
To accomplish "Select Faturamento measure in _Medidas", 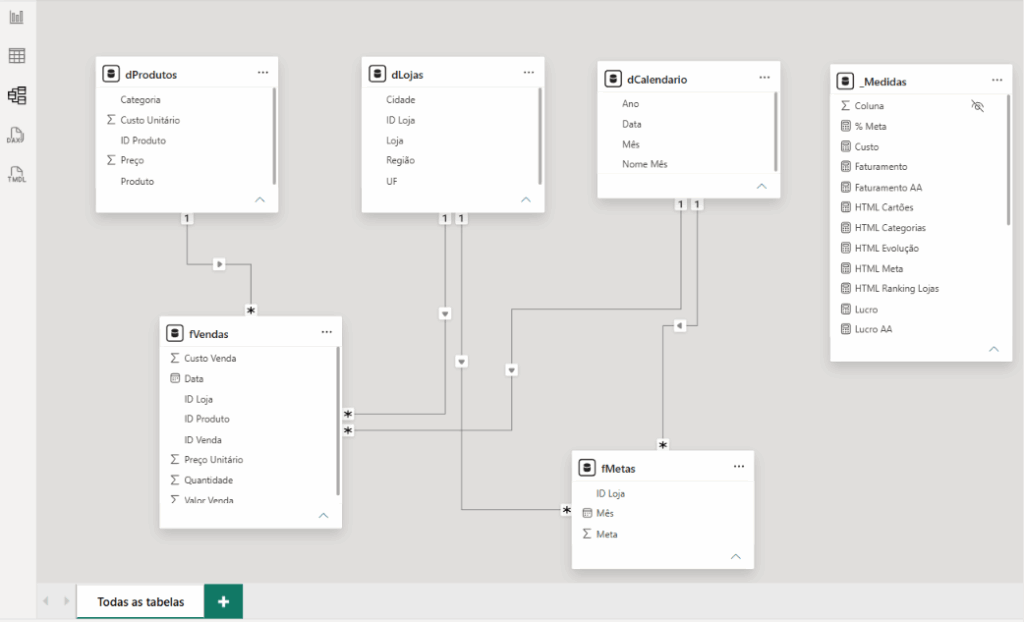I will (x=881, y=167).
